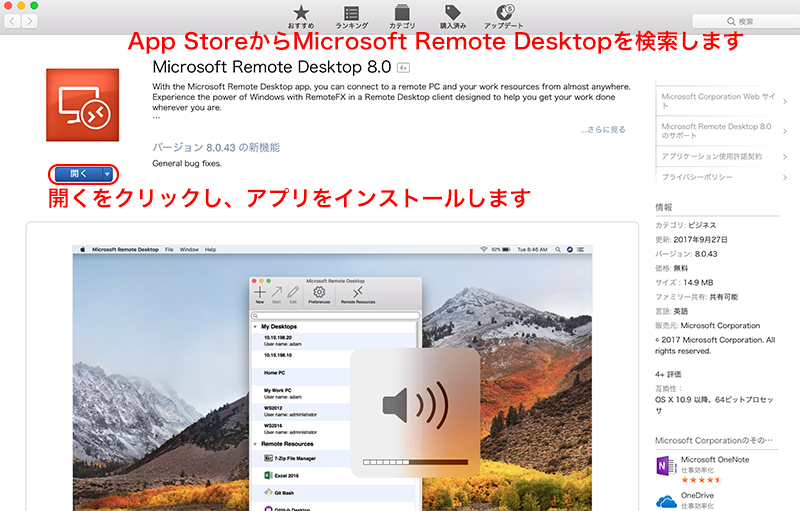Click the 販売元: Microsoft Corporation row
Viewport: 800px width, 511px height.
pyautogui.click(x=708, y=325)
